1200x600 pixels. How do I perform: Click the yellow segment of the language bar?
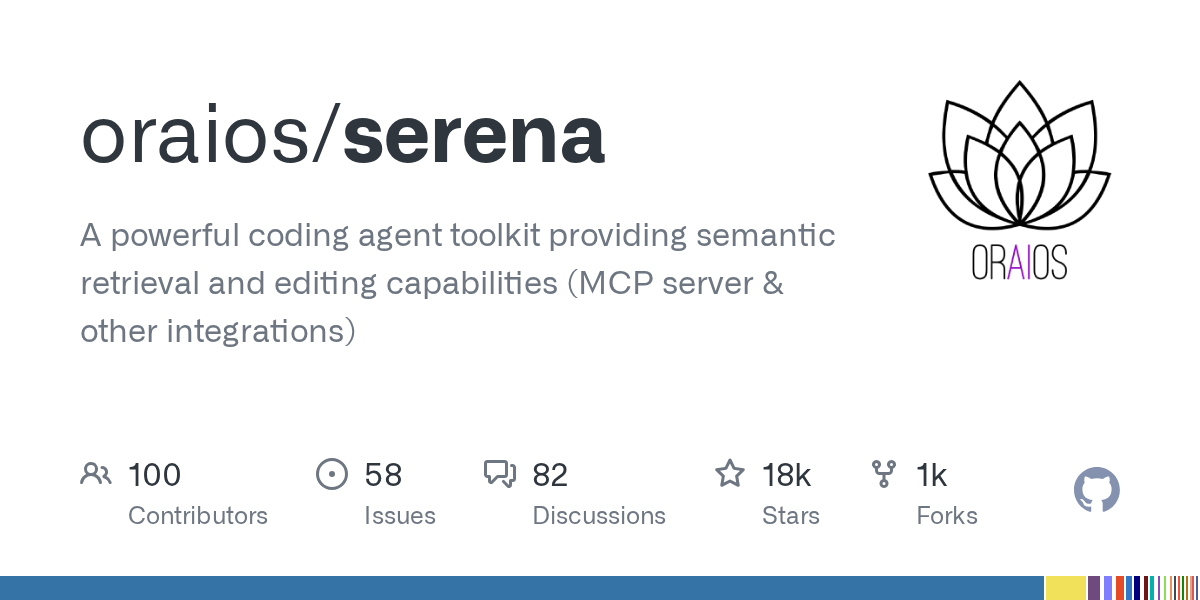(1066, 588)
